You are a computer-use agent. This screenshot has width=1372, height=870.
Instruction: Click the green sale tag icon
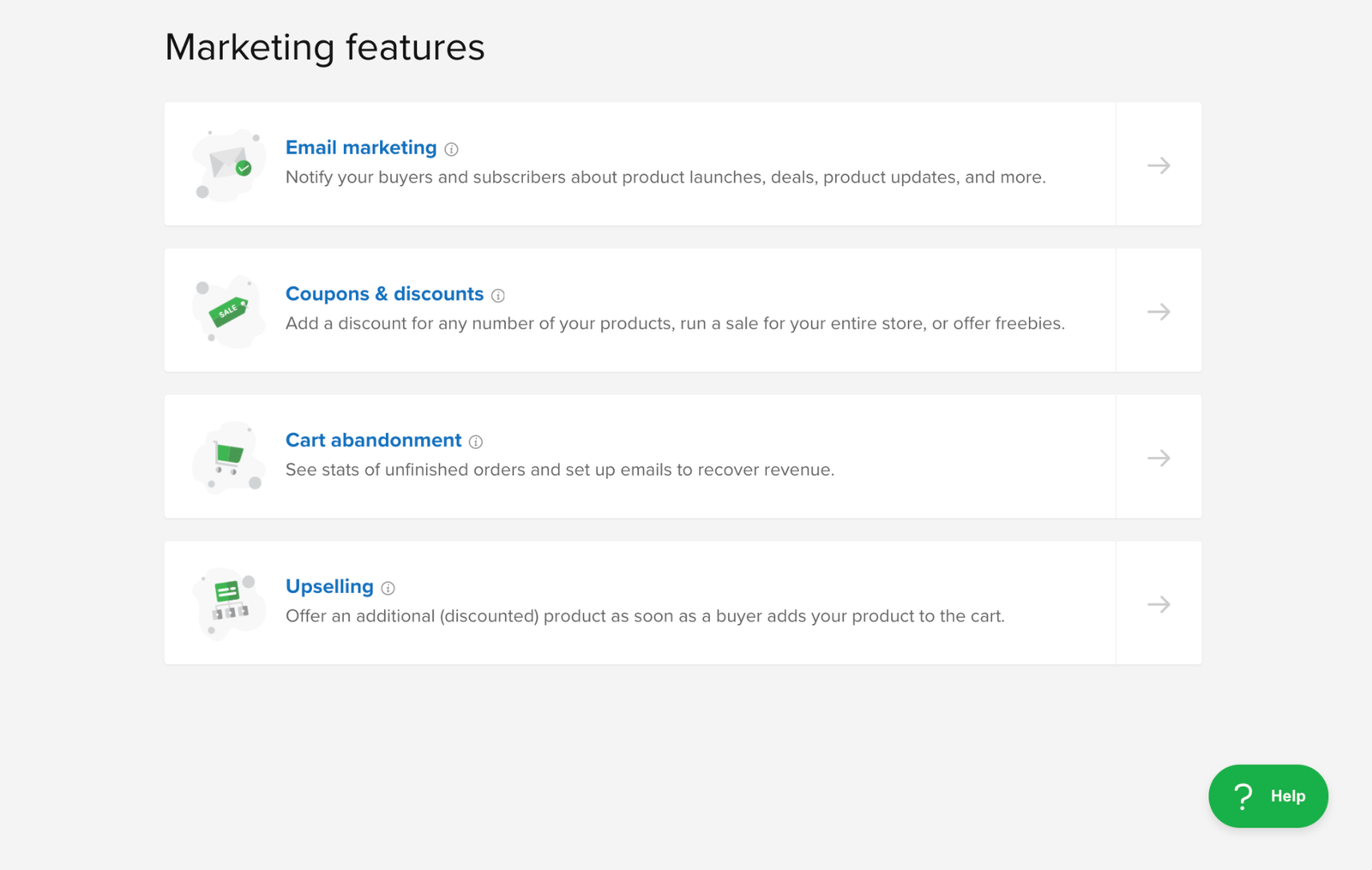pos(228,311)
